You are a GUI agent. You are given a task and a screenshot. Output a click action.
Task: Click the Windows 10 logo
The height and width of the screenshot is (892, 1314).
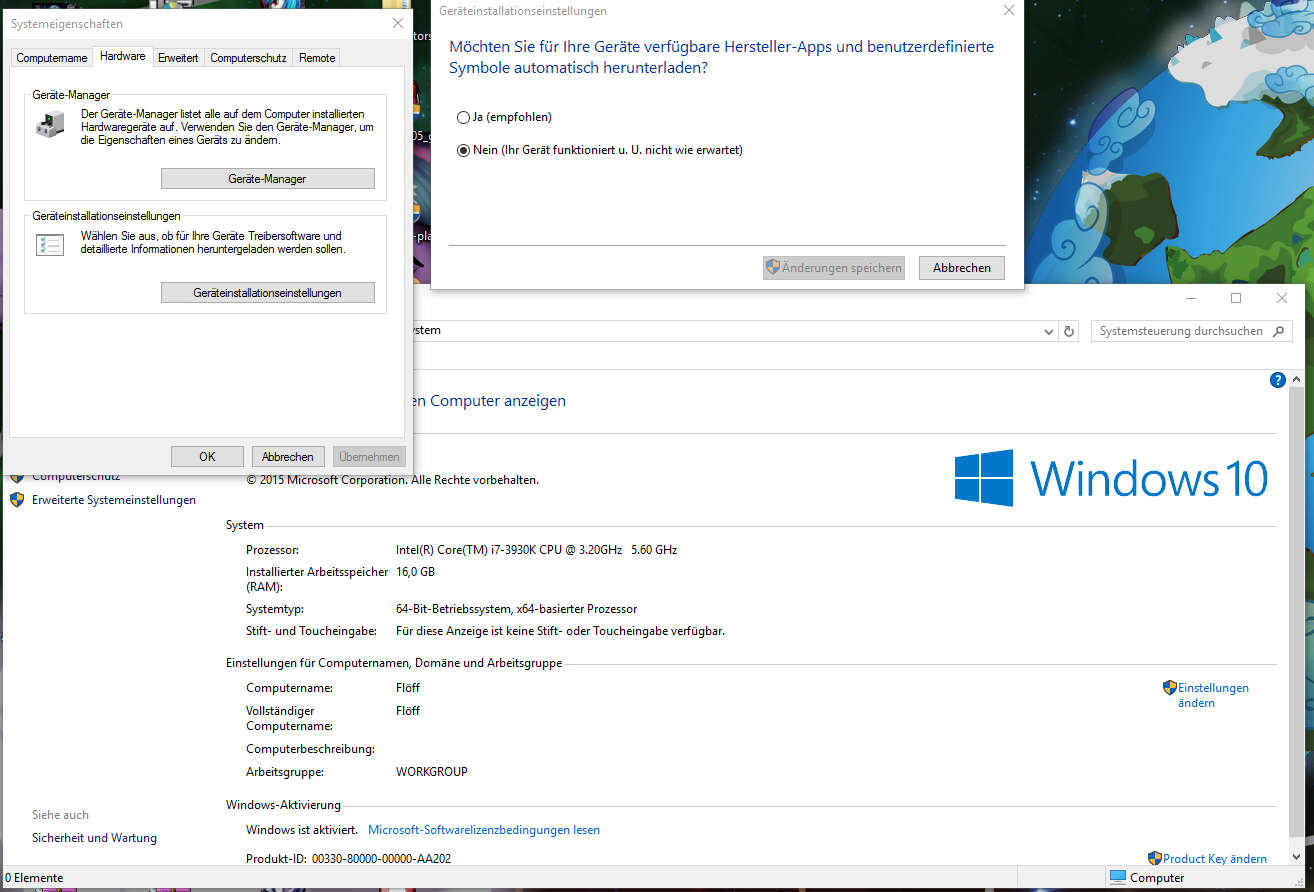pos(1111,478)
